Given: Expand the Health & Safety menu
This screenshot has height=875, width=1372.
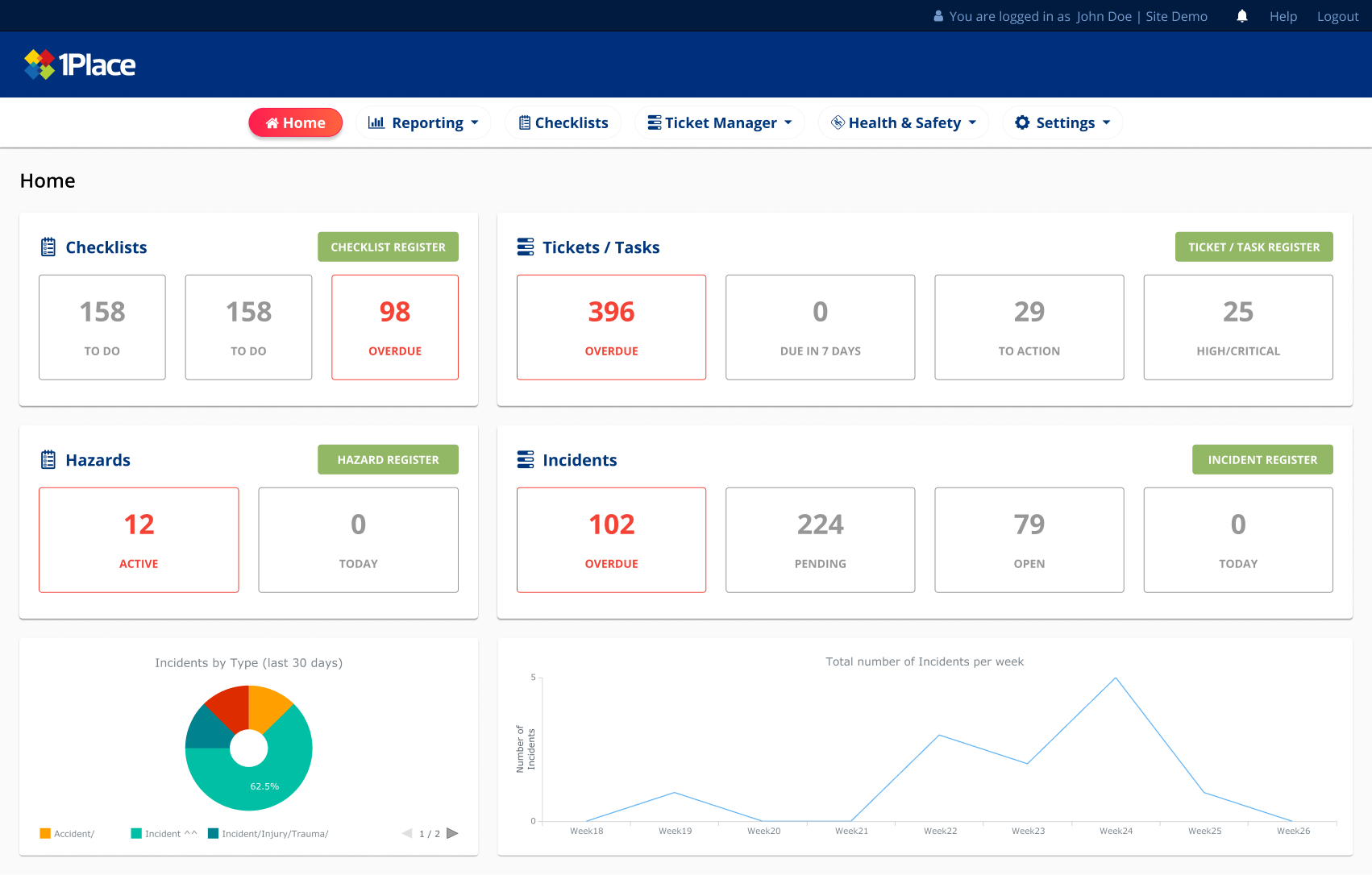Looking at the screenshot, I should tap(904, 122).
